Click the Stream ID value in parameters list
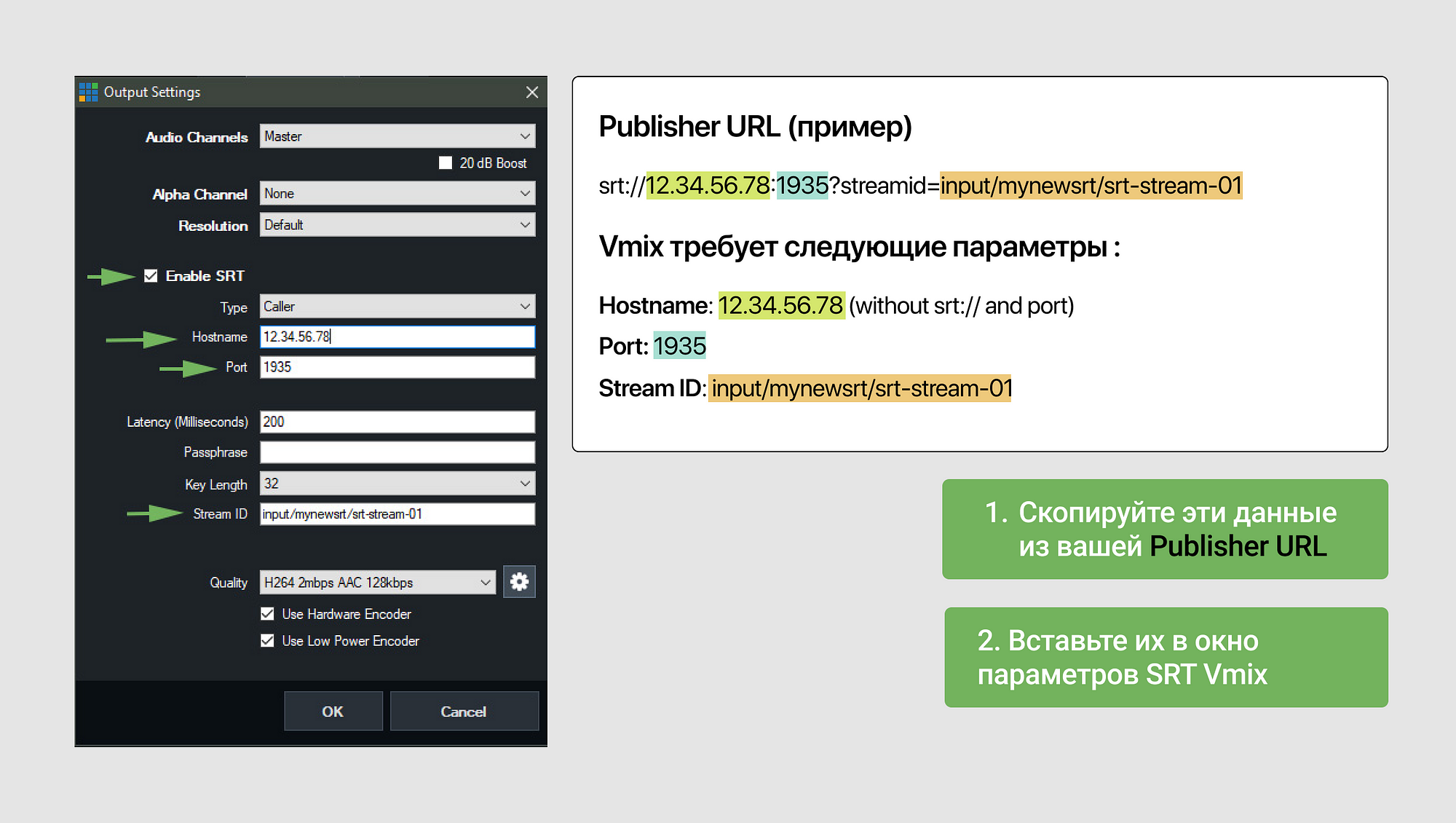Screen dimensions: 1456x823 pyautogui.click(x=860, y=388)
